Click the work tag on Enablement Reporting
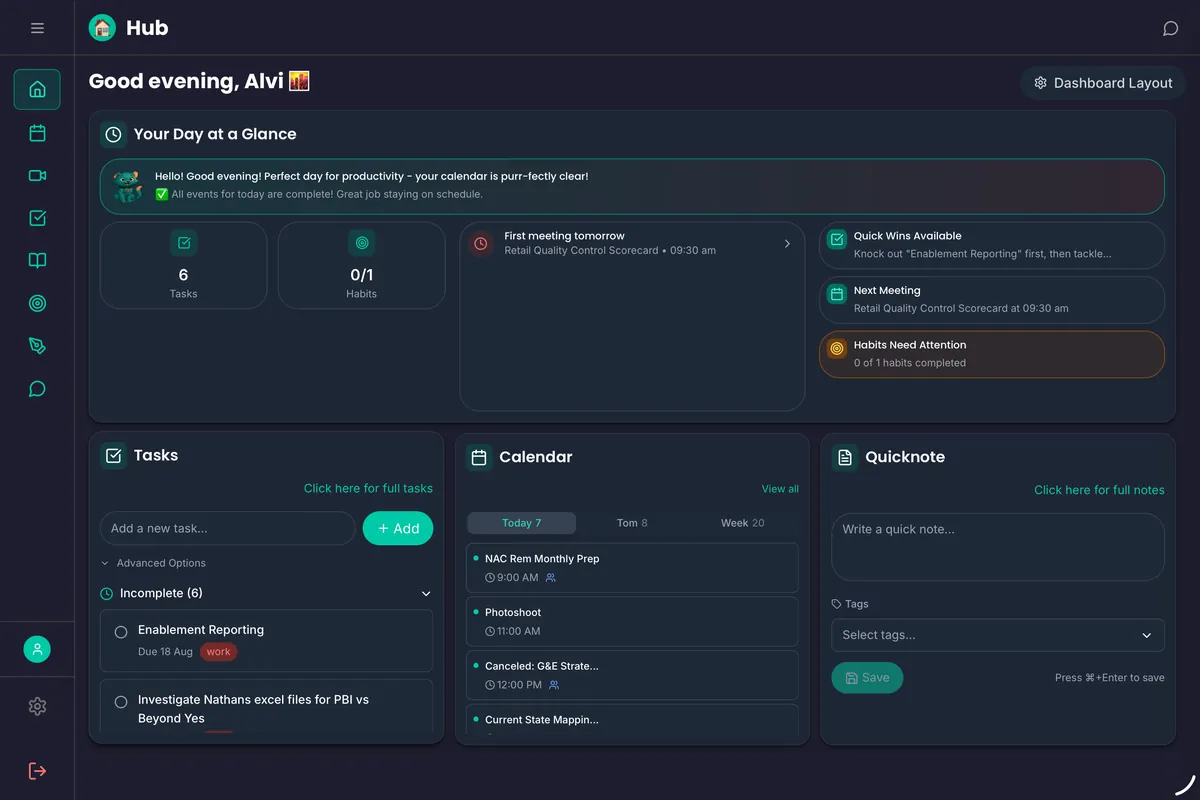This screenshot has height=800, width=1200. 218,652
